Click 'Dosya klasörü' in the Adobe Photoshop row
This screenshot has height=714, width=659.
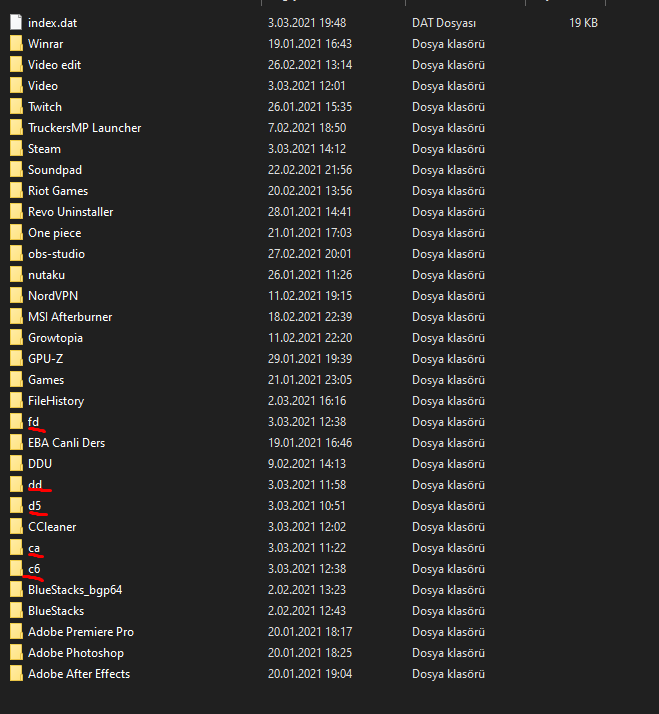coord(448,653)
